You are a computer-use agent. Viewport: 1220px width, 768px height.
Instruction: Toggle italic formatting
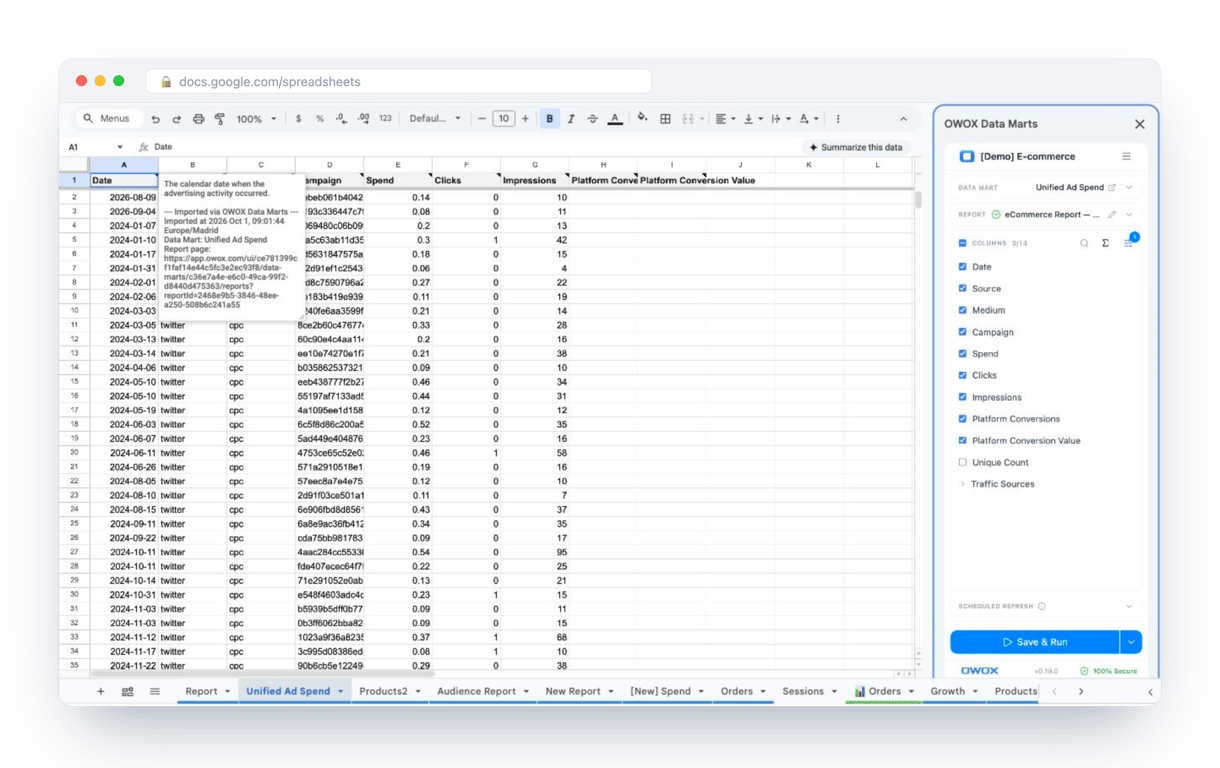click(571, 119)
